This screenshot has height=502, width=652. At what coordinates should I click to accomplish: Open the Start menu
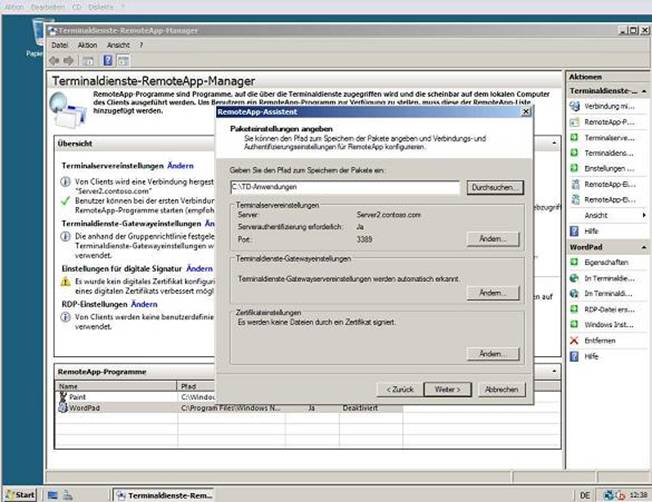[20, 495]
